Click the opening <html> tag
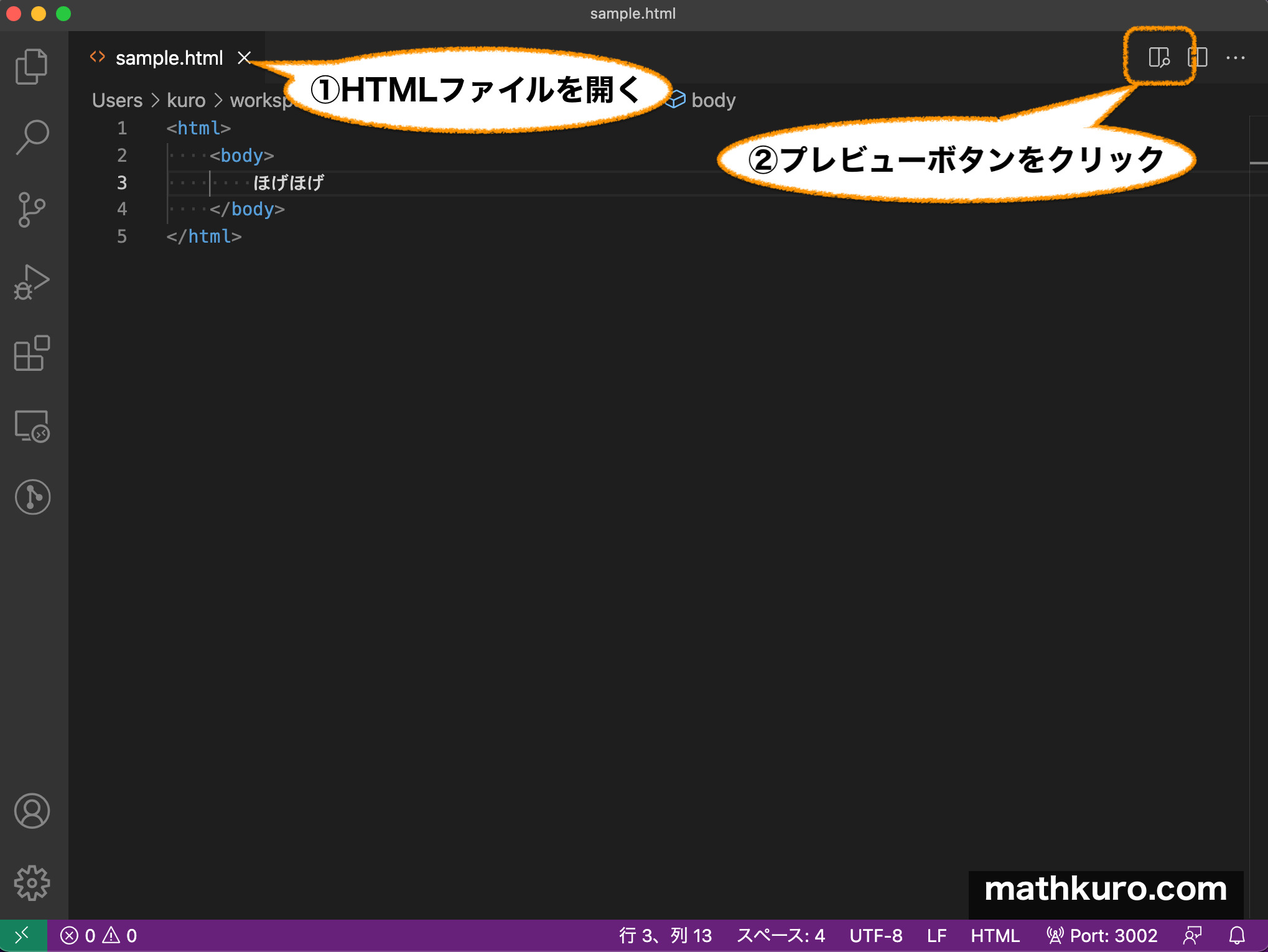The width and height of the screenshot is (1268, 952). 198,128
